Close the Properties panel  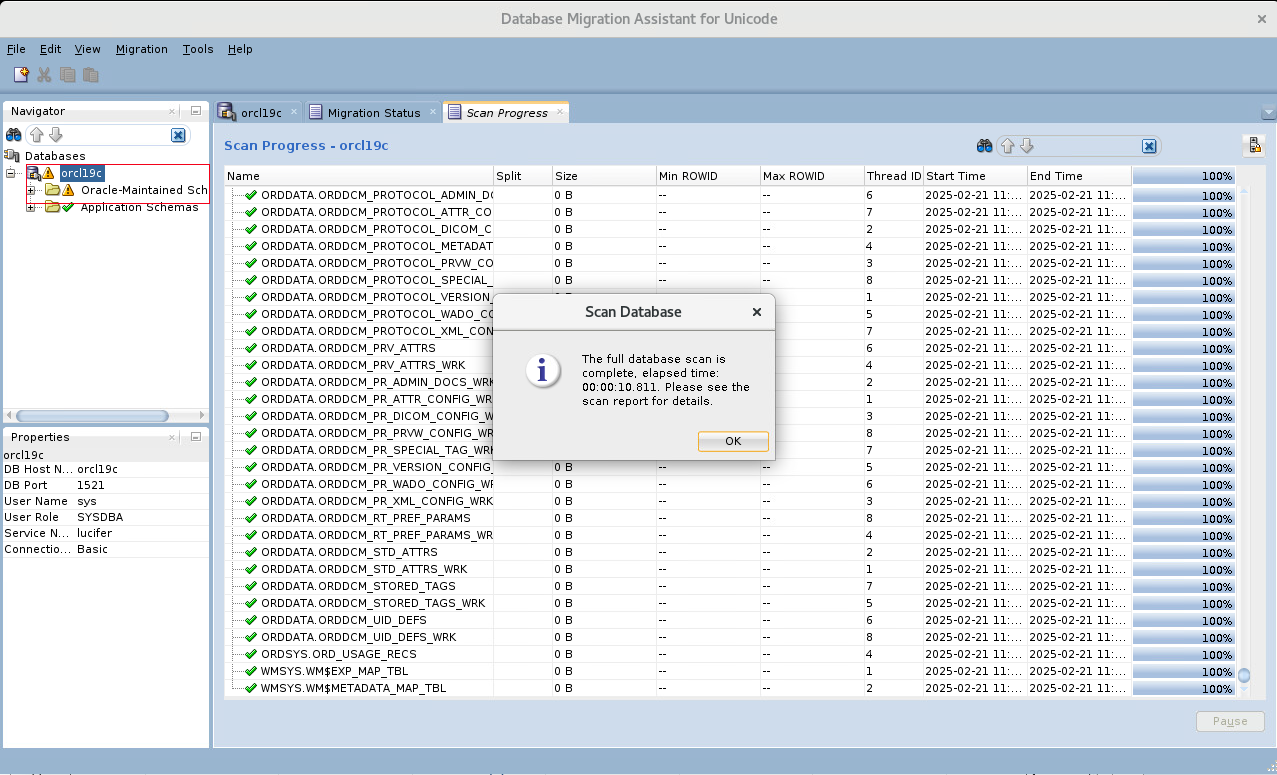[172, 438]
